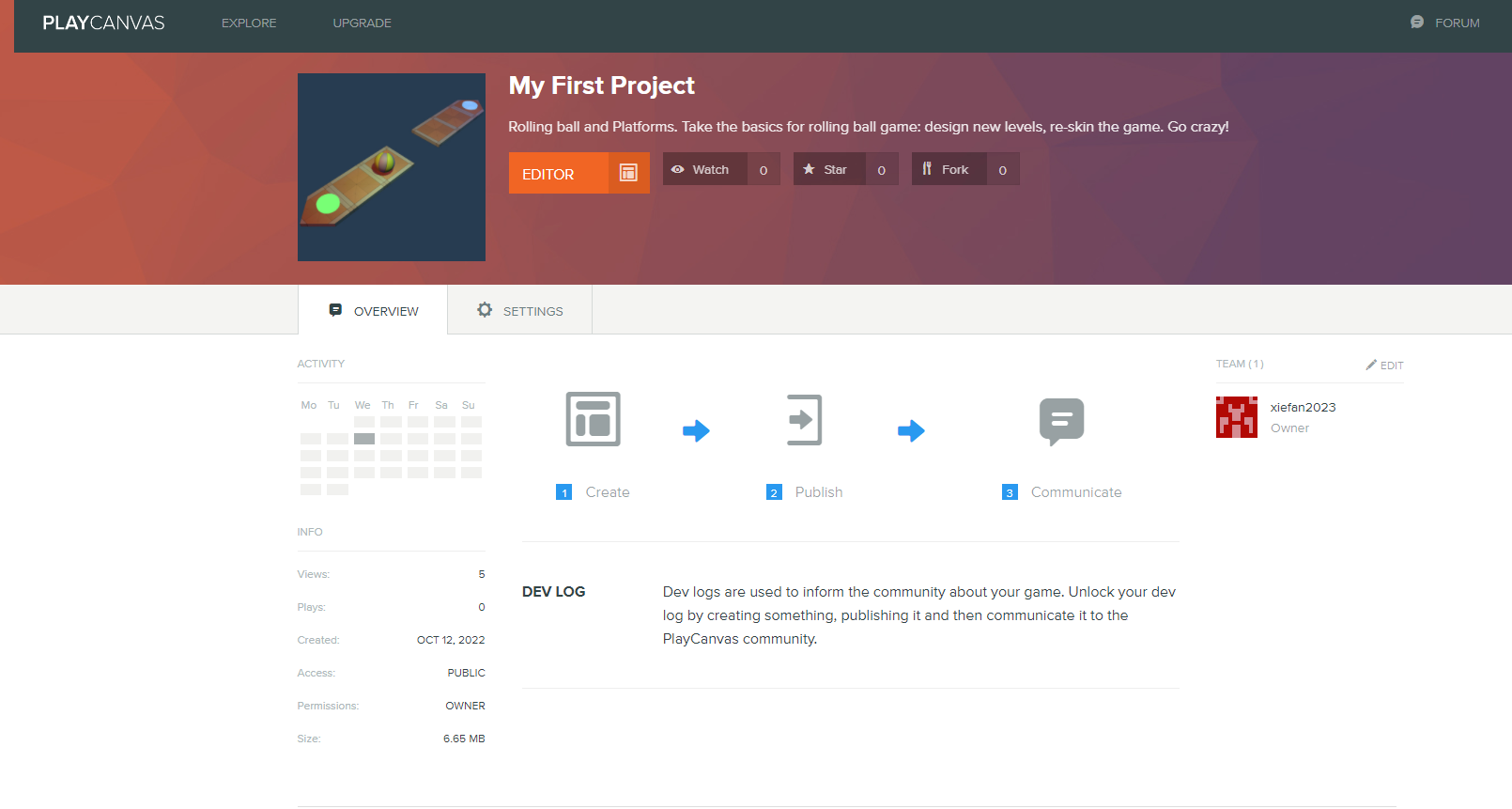Click the pencil icon next to EDIT

tap(1371, 365)
